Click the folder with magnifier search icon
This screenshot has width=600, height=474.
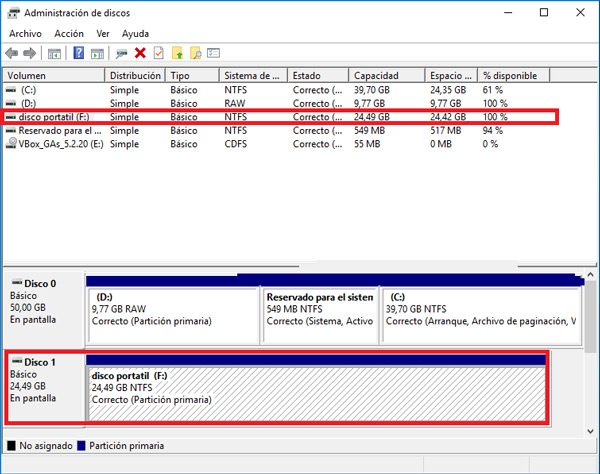[x=196, y=53]
